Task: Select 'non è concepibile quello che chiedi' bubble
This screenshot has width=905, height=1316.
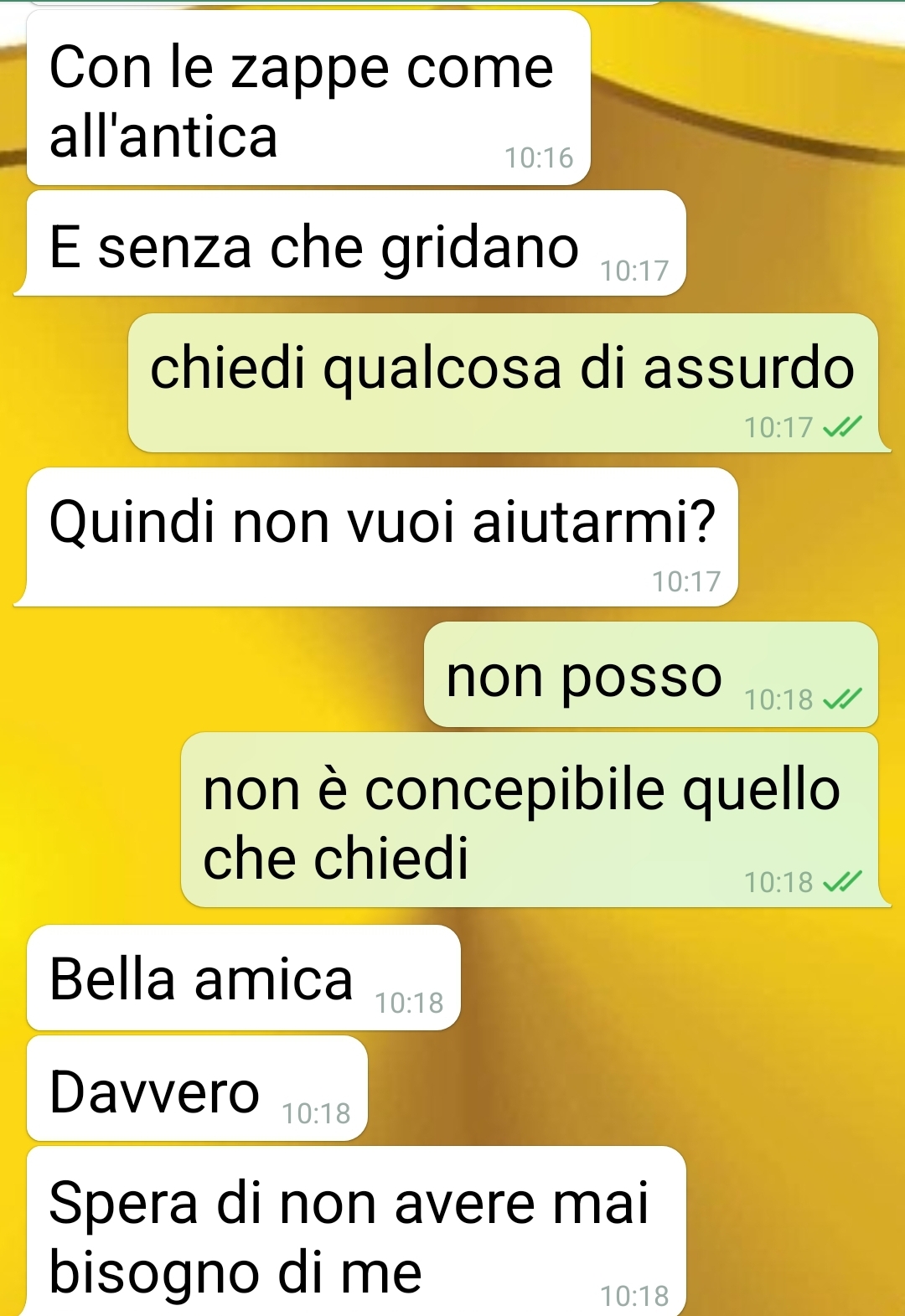Action: point(535,819)
